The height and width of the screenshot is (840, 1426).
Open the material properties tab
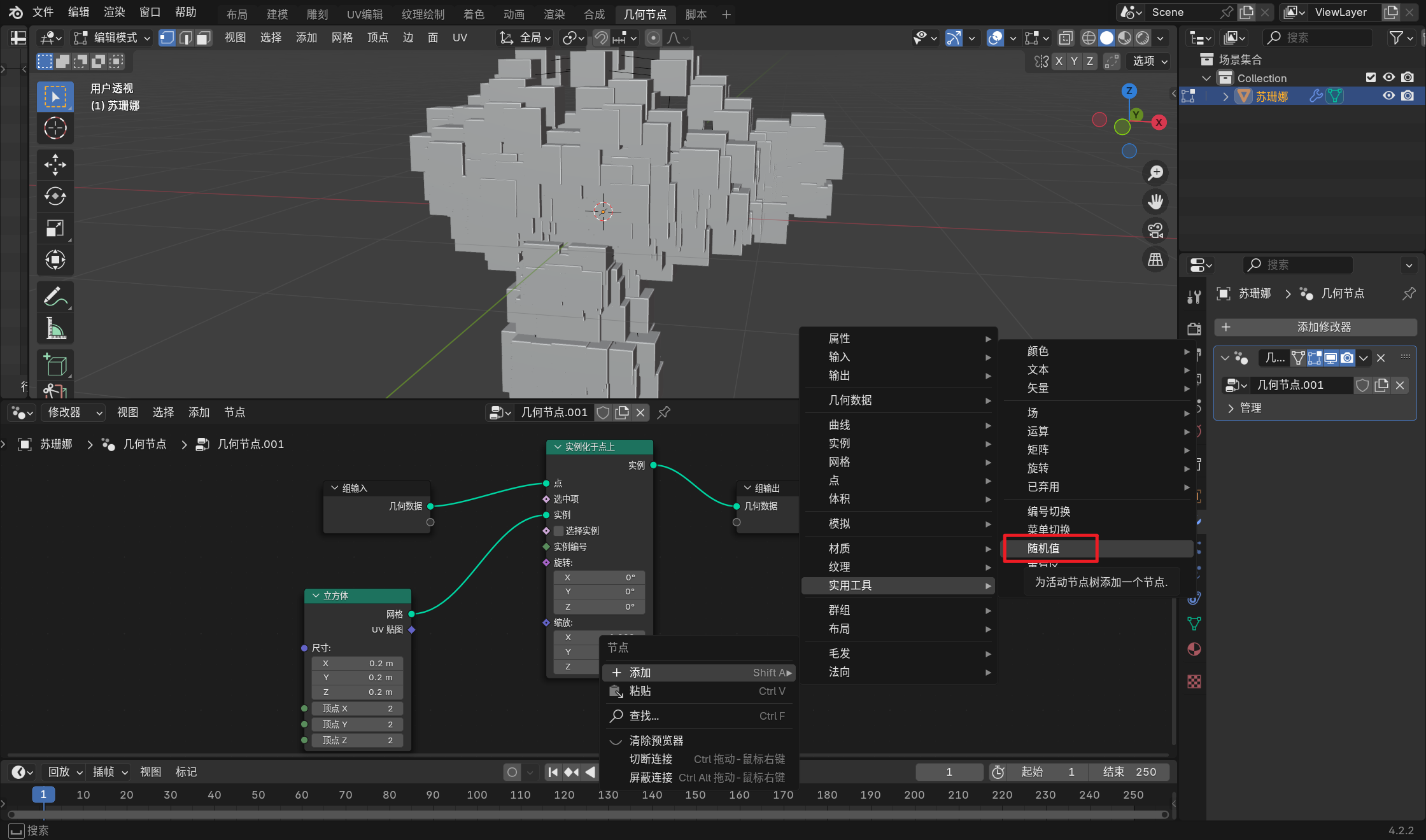tap(1194, 649)
